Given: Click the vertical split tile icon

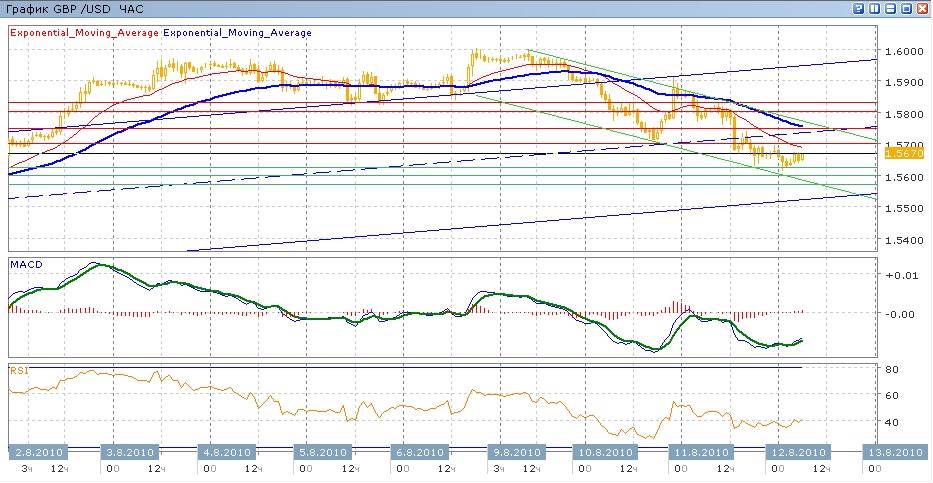Looking at the screenshot, I should pos(874,8).
